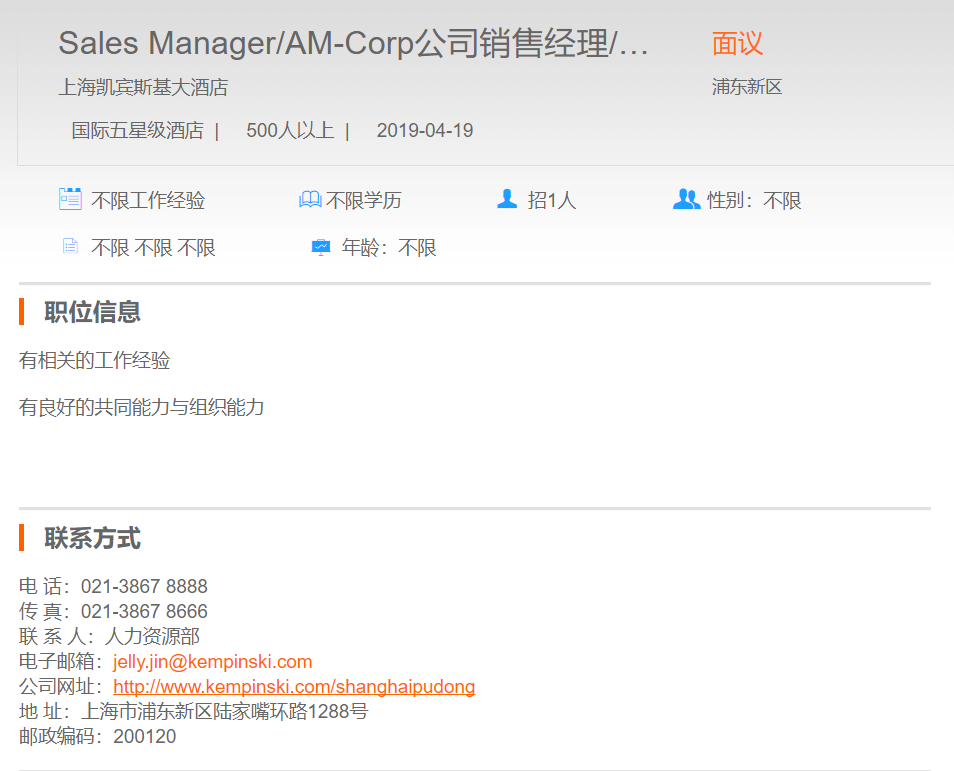954x771 pixels.
Task: Click the two-person gender icon
Action: coord(686,199)
